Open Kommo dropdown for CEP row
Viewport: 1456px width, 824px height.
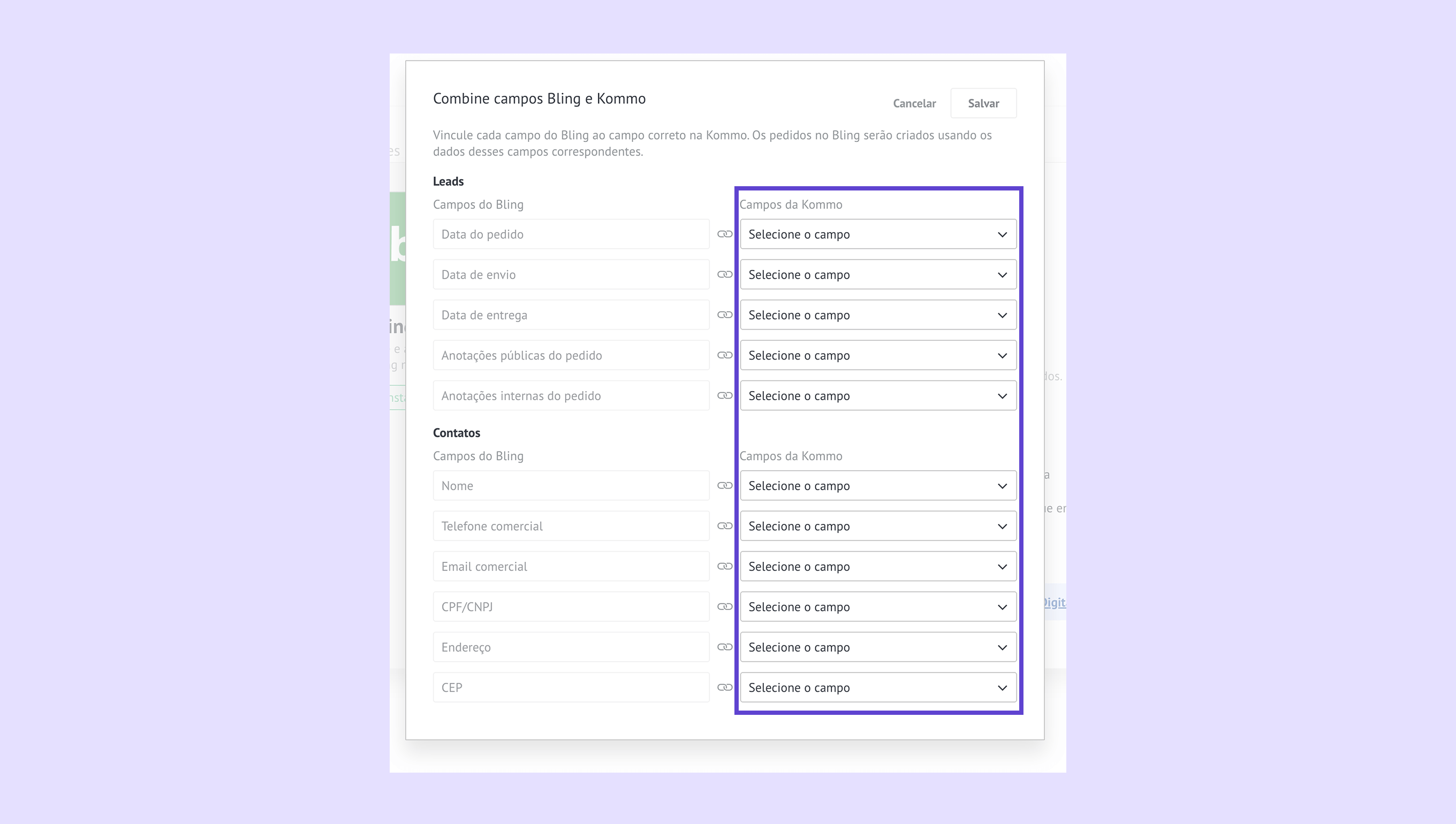pos(877,688)
